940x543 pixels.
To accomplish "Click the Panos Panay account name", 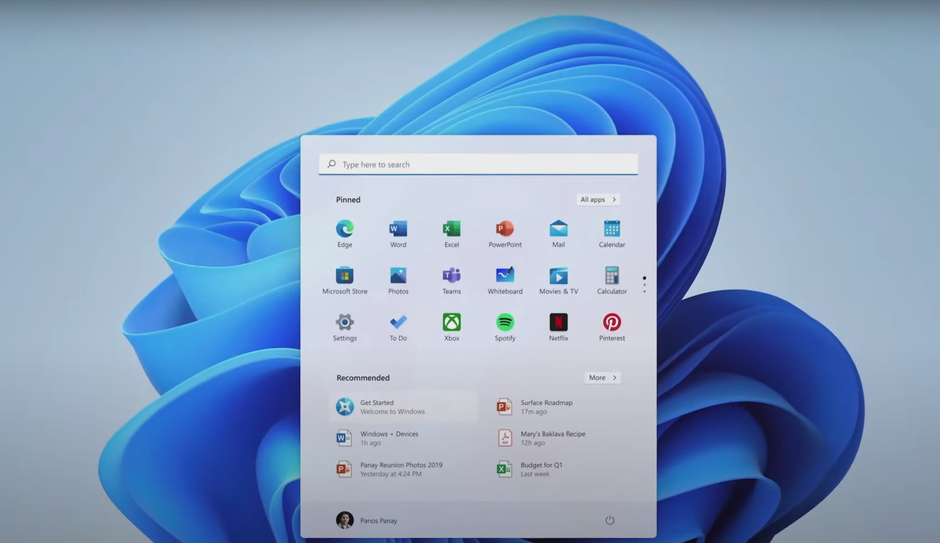I will [x=379, y=521].
